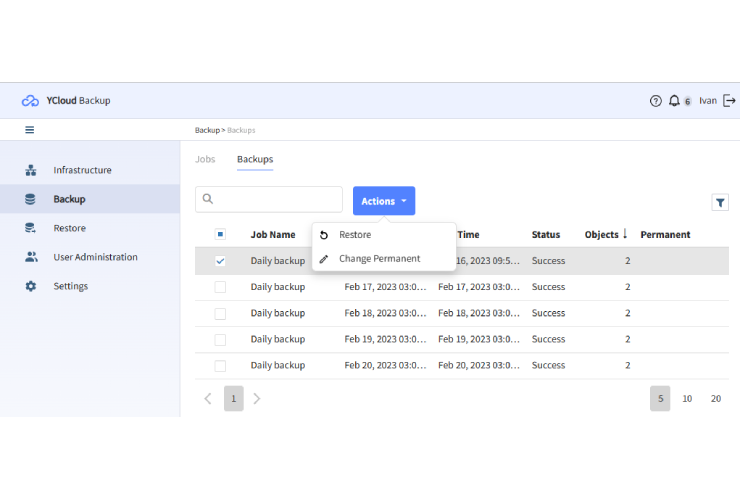Viewport: 740px width, 500px height.
Task: Go to next page arrow
Action: pyautogui.click(x=257, y=399)
